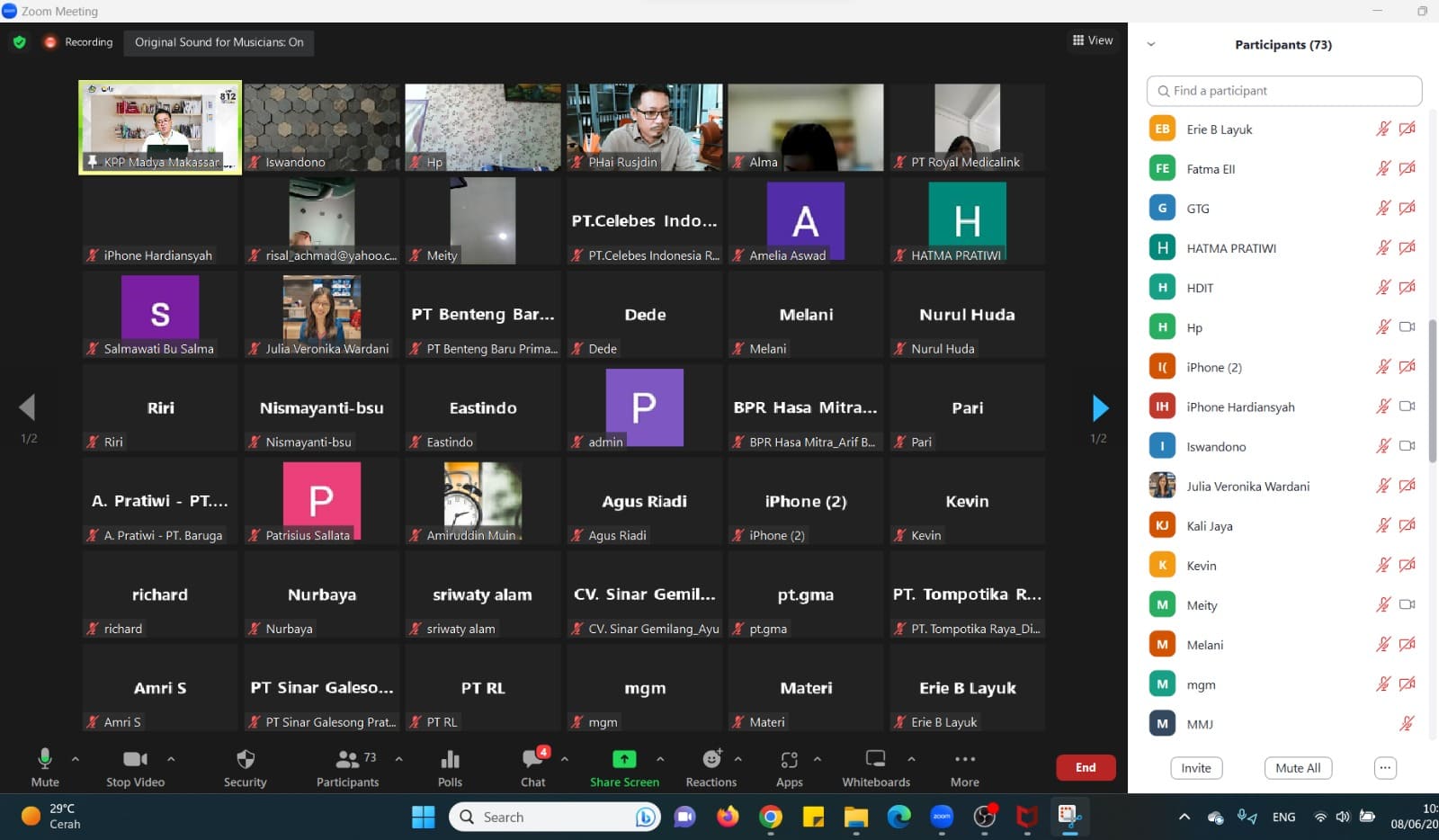Expand audio options arrow beside Mute
Viewport: 1439px width, 840px height.
(x=76, y=759)
